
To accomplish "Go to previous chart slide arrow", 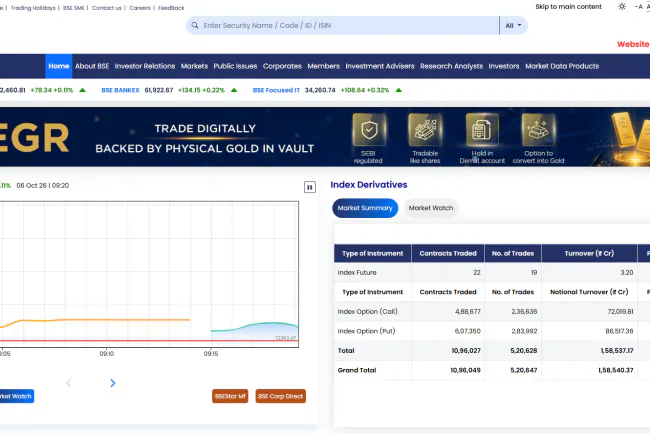I will pyautogui.click(x=69, y=383).
